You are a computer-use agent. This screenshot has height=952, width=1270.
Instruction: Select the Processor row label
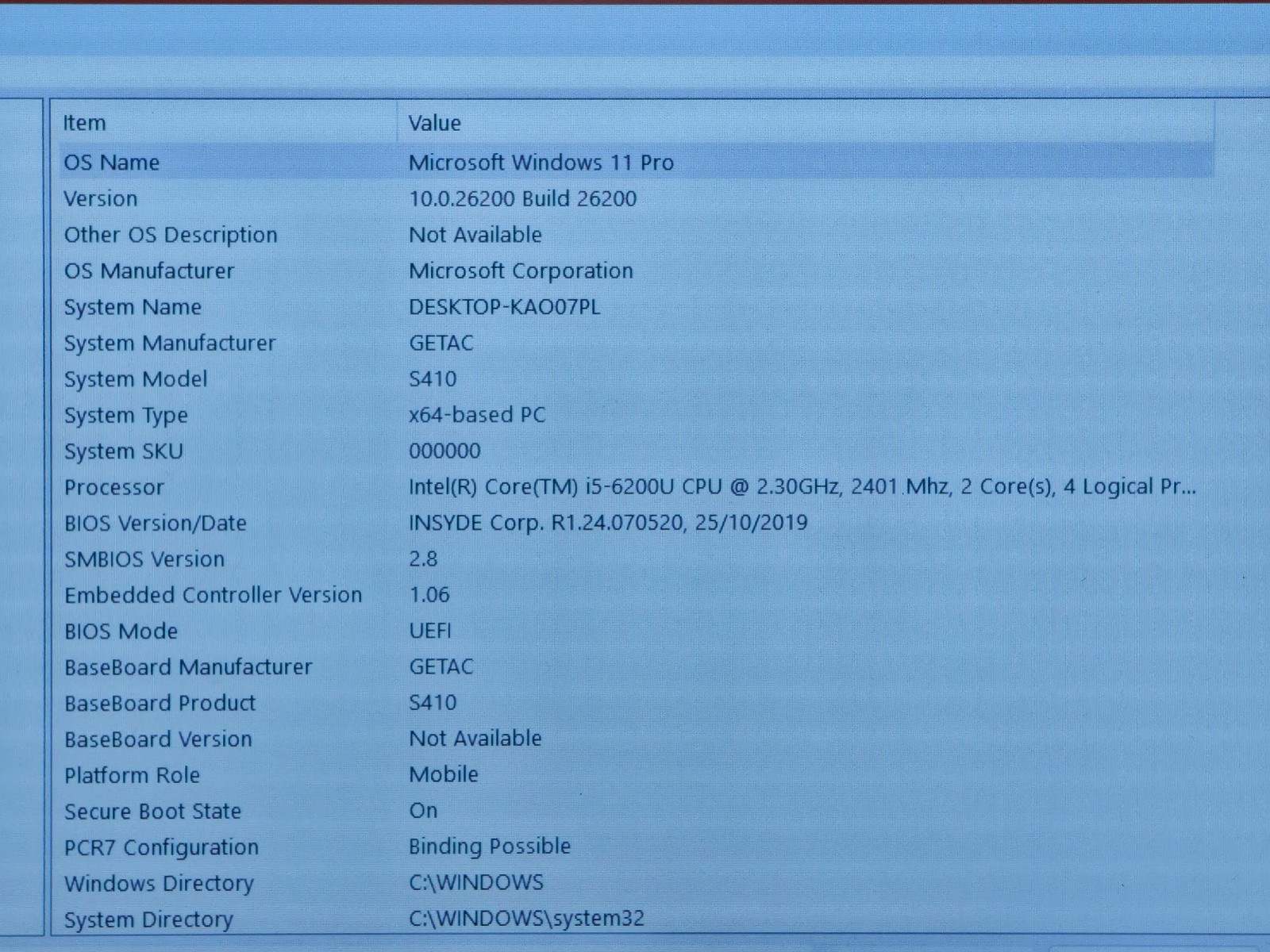click(x=114, y=488)
